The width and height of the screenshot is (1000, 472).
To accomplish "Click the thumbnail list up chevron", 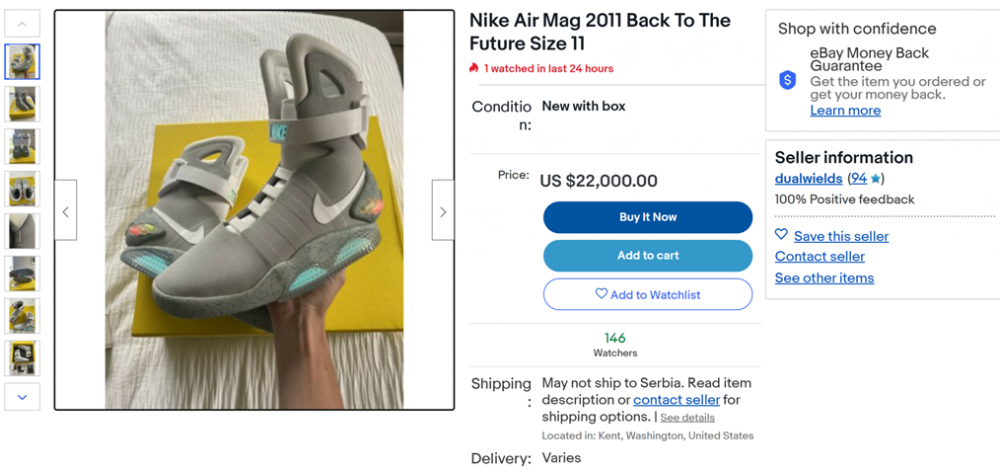I will click(x=22, y=24).
